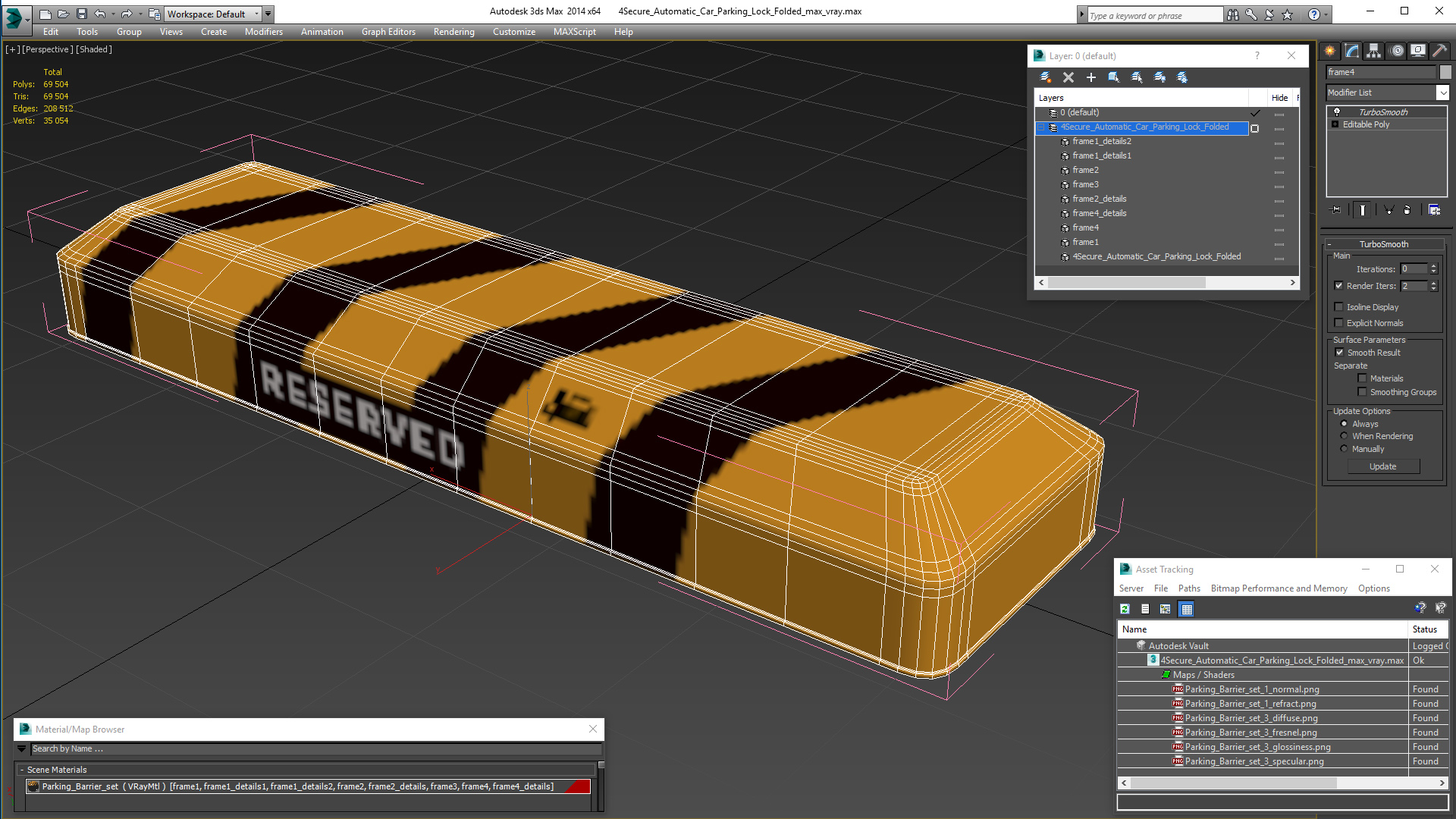1456x819 pixels.
Task: Select frame2_details in layer list
Action: (x=1099, y=199)
